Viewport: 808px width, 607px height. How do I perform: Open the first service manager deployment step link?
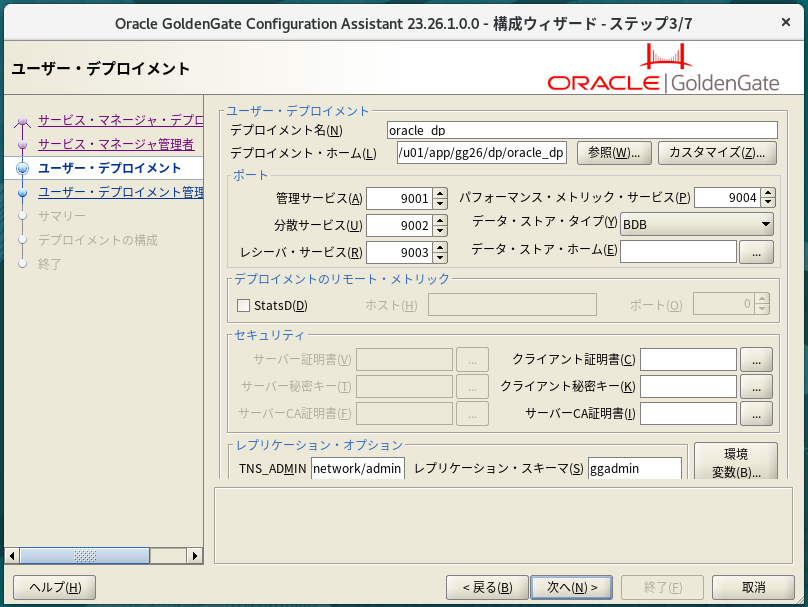click(120, 120)
